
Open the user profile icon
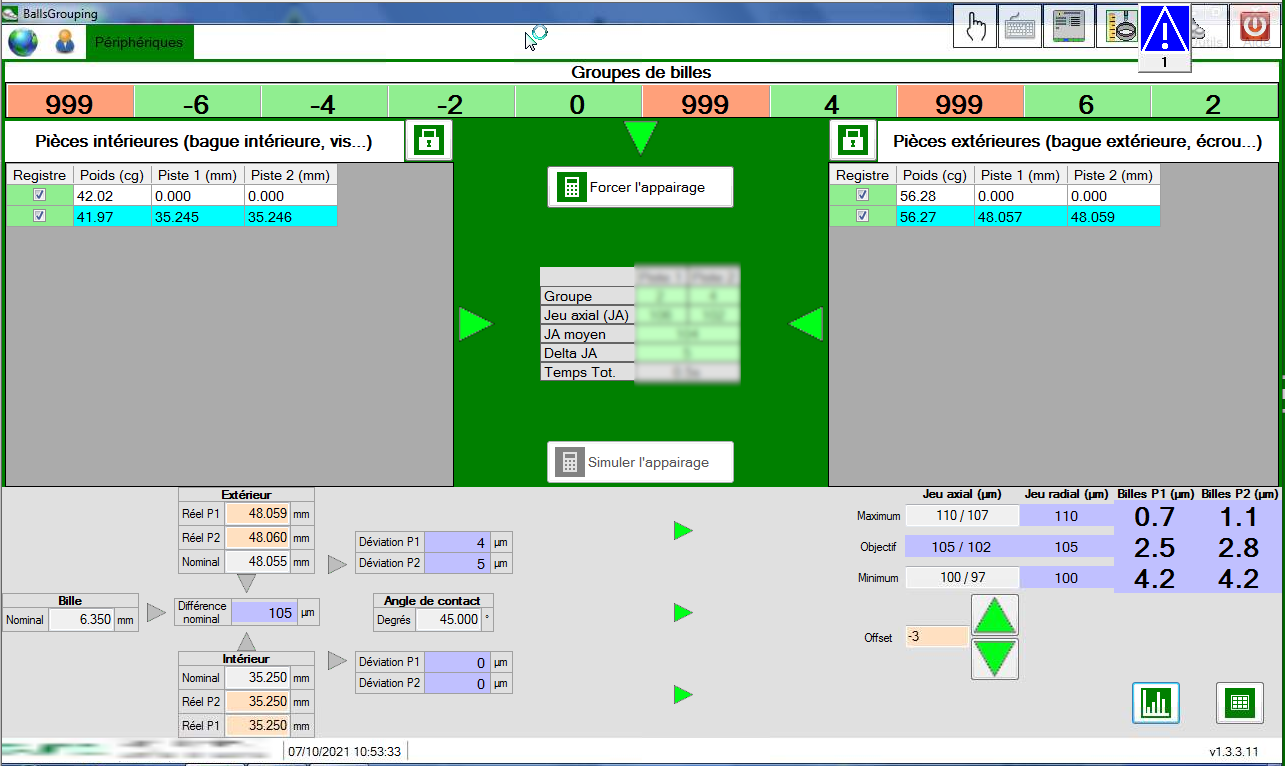coord(65,43)
